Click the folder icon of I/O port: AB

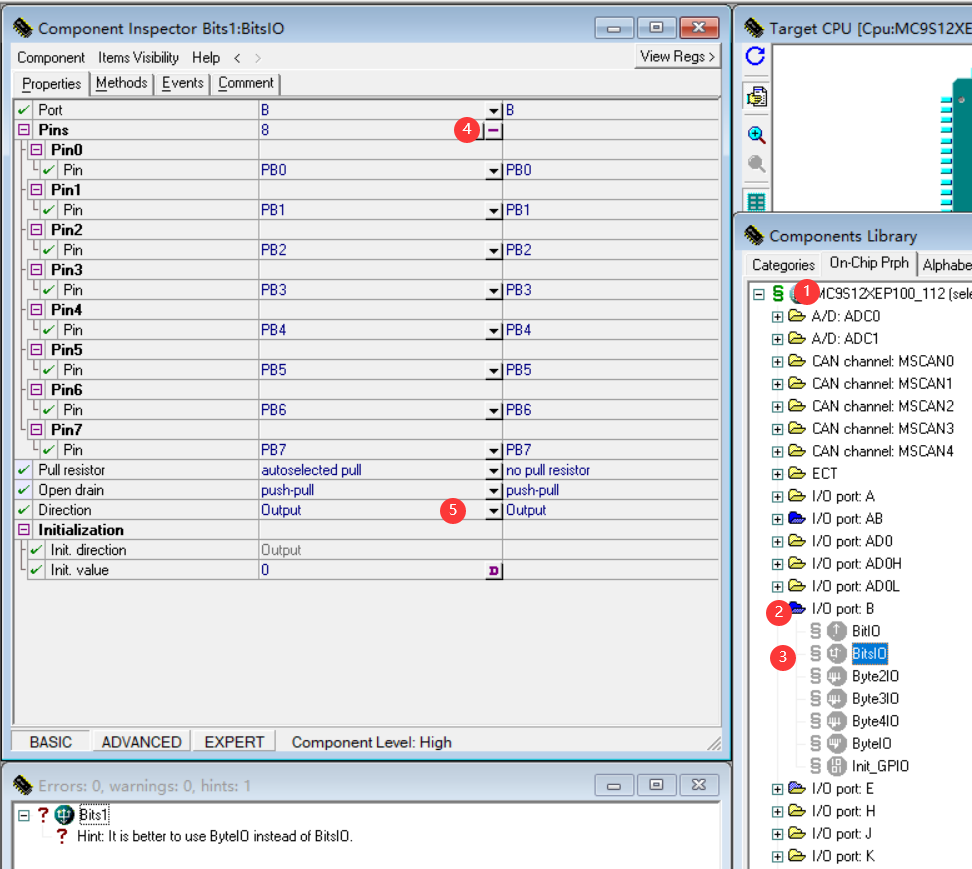point(797,518)
